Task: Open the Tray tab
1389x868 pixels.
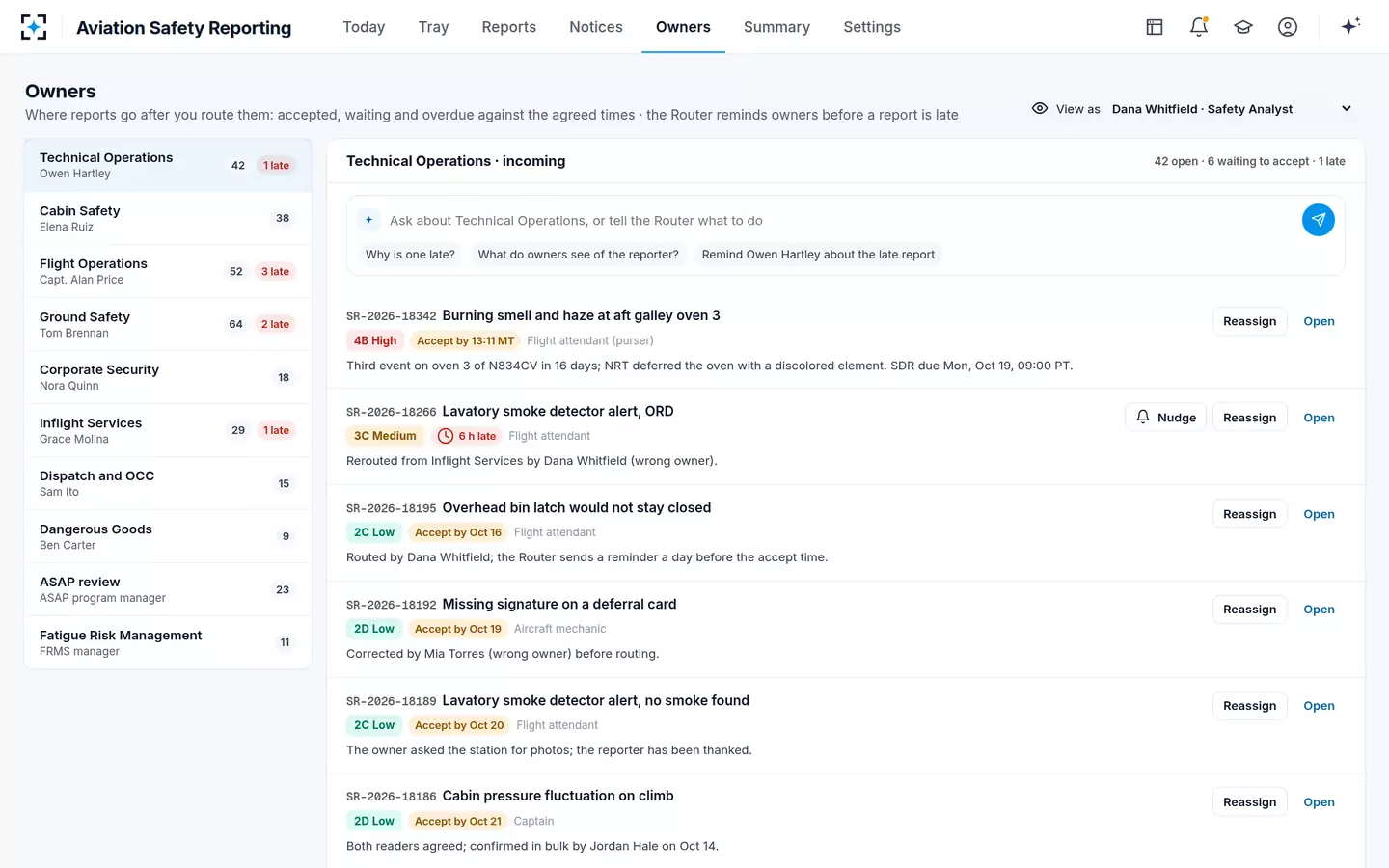Action: point(433,27)
